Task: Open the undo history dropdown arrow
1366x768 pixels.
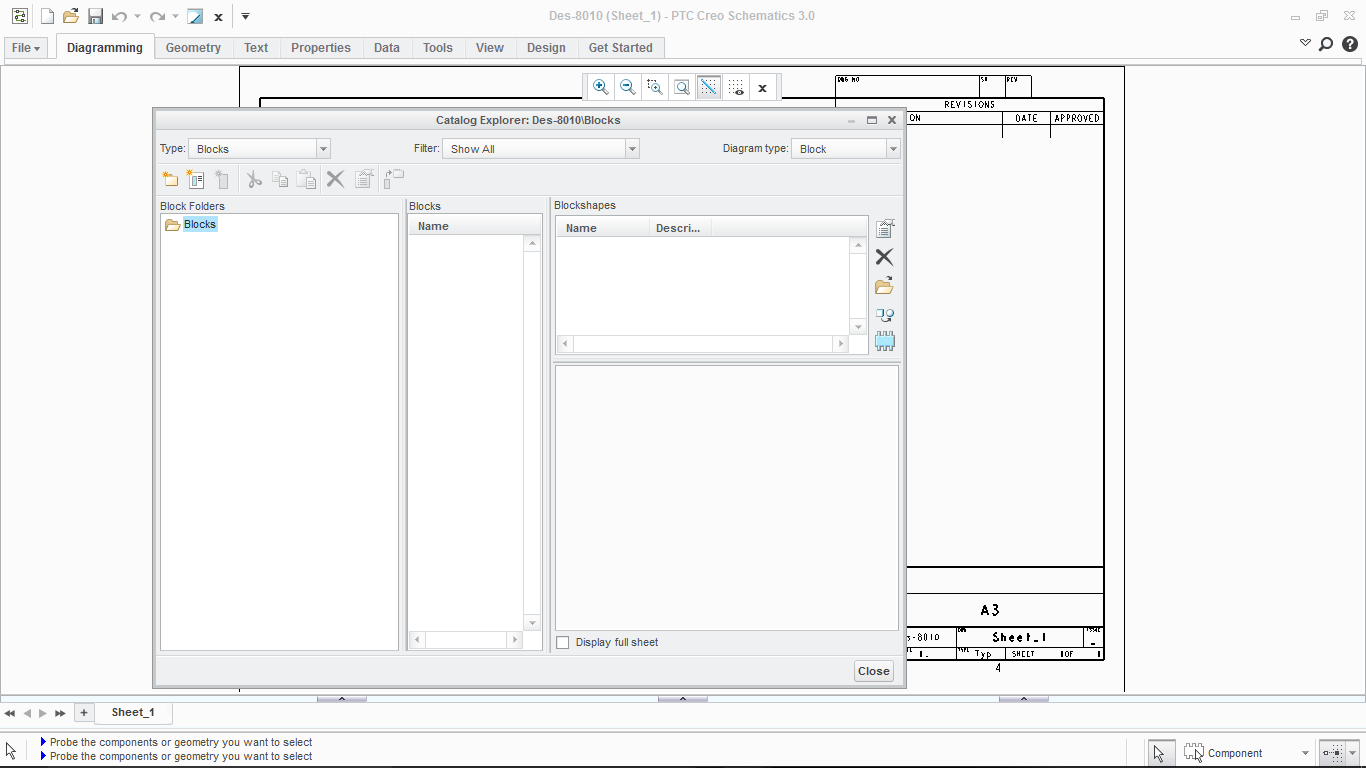Action: click(x=137, y=16)
